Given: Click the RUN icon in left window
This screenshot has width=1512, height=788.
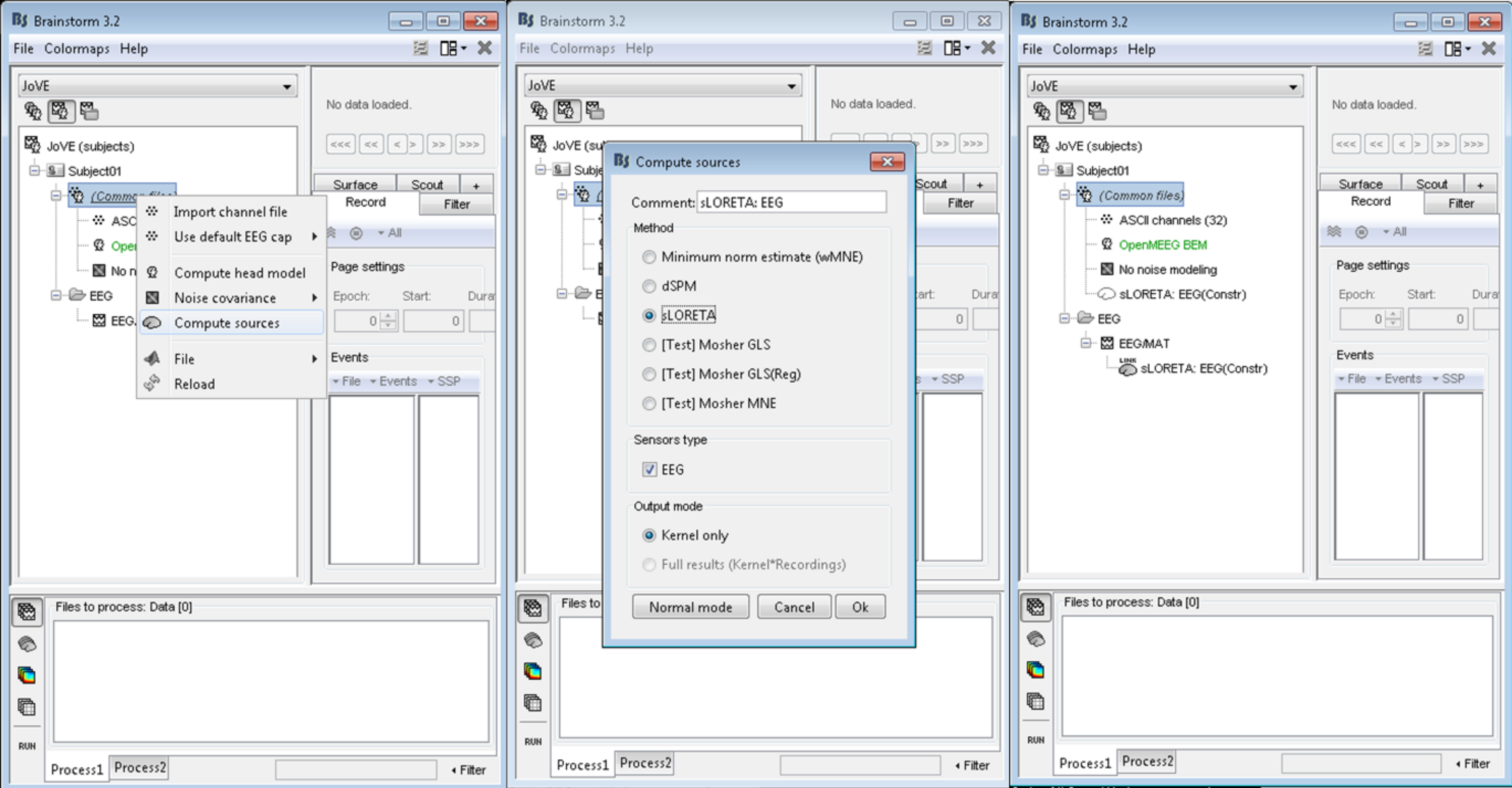Looking at the screenshot, I should (x=27, y=746).
